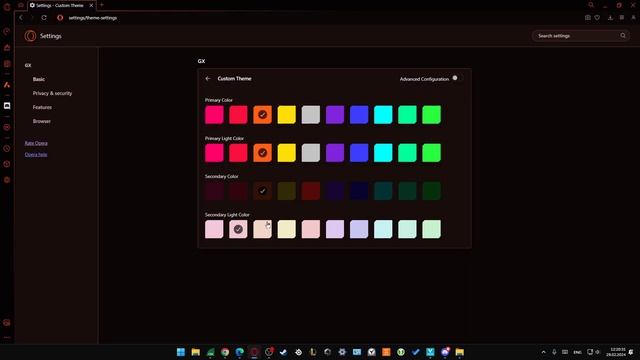Open the History clock icon in sidebar
The image size is (640, 360).
pyautogui.click(x=7, y=149)
